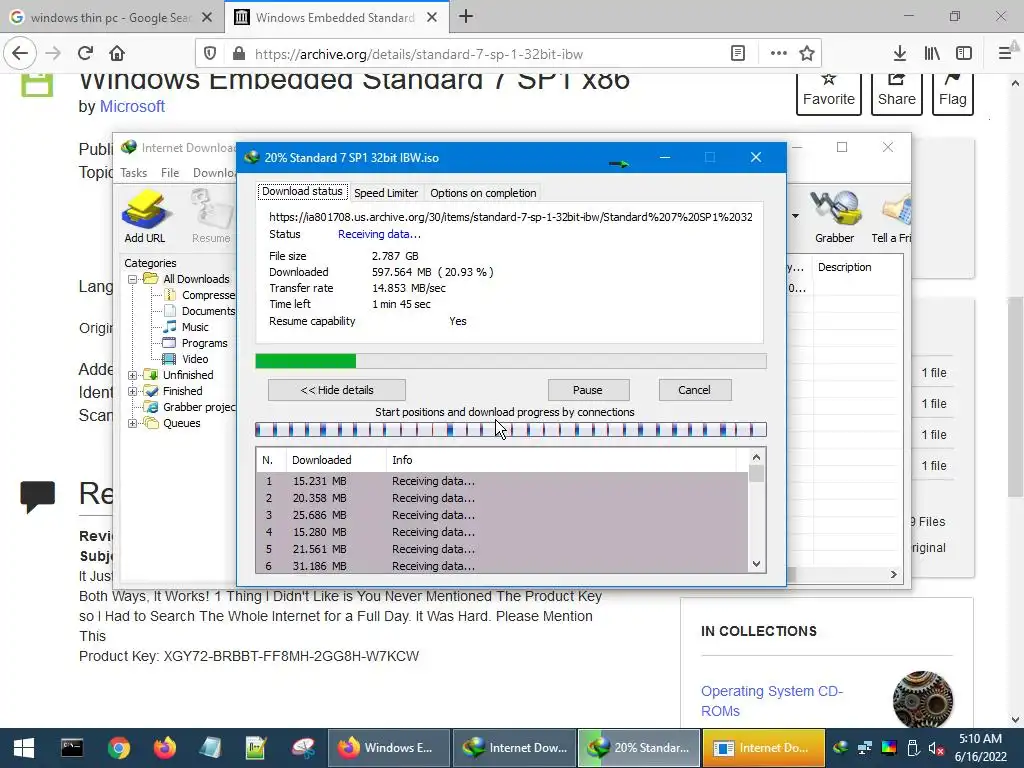Image resolution: width=1024 pixels, height=768 pixels.
Task: Switch to Options on completion tab
Action: (x=483, y=193)
